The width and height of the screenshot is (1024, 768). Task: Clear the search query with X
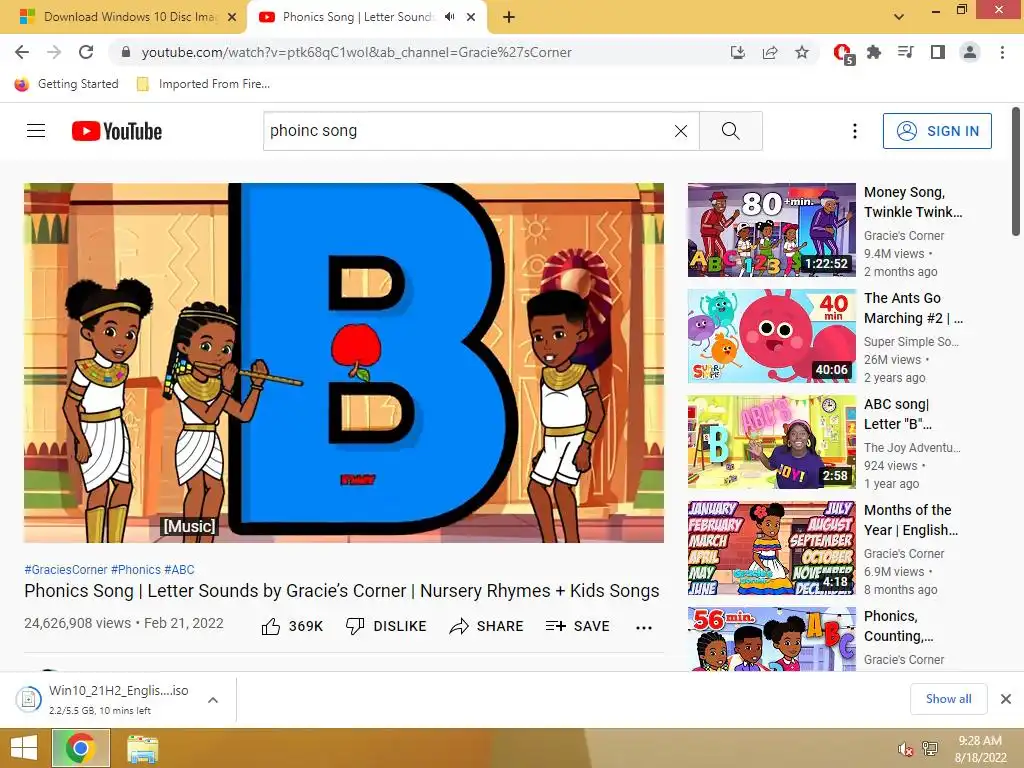pos(680,131)
